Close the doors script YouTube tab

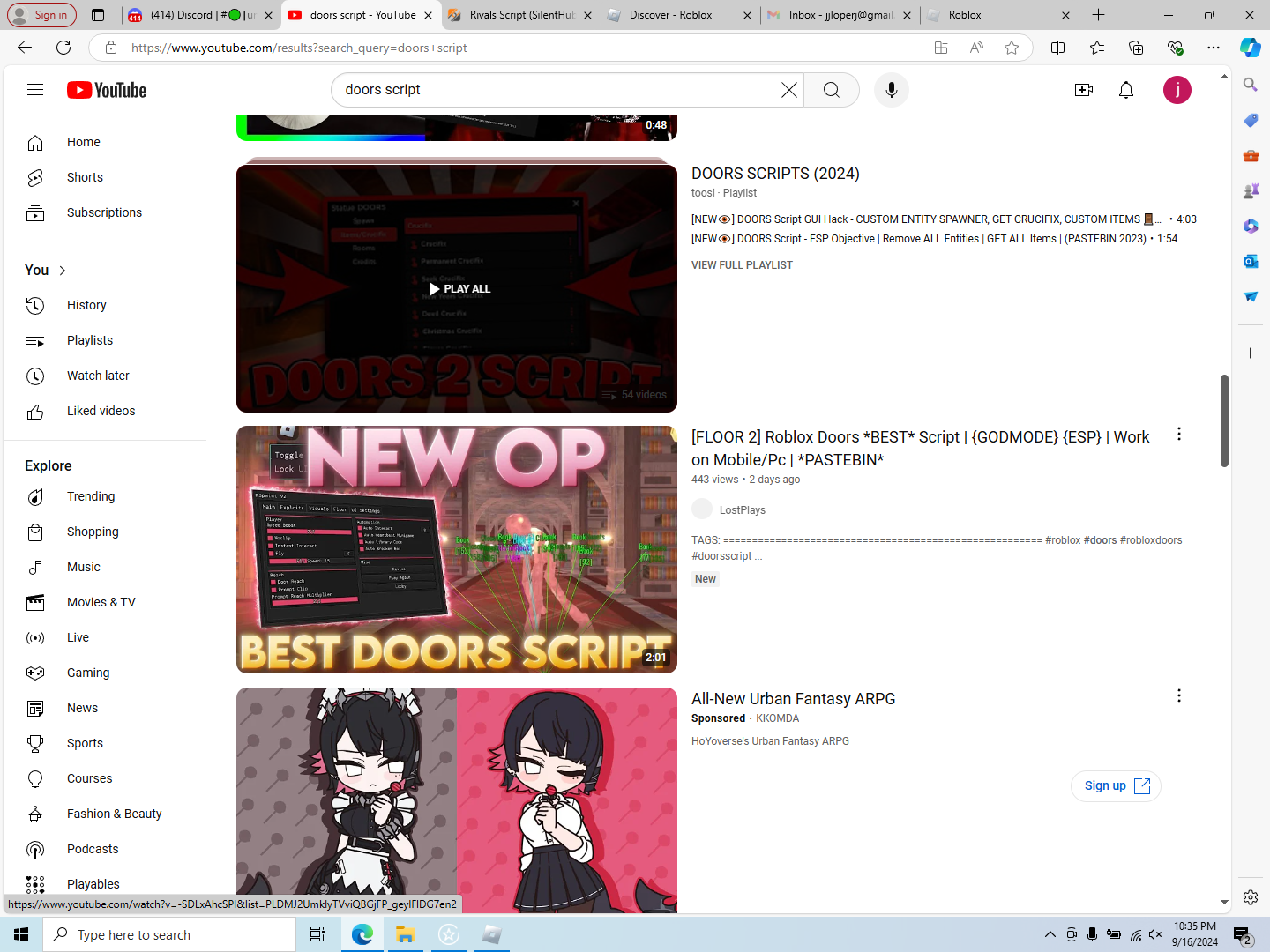[429, 15]
